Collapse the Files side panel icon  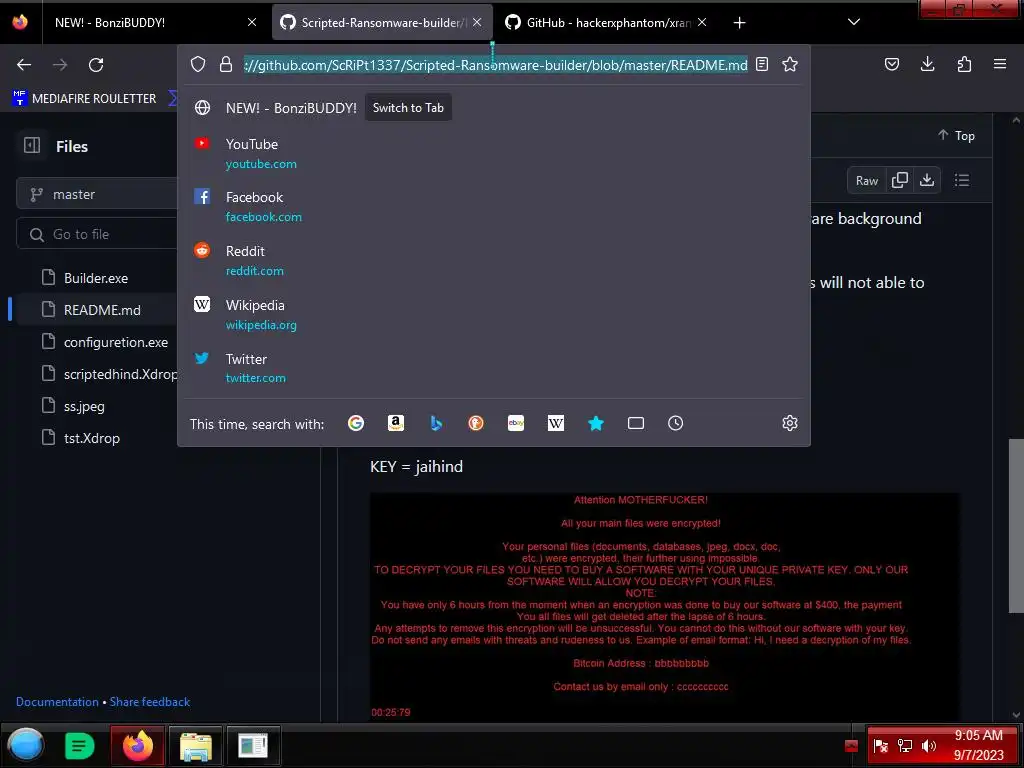point(32,146)
